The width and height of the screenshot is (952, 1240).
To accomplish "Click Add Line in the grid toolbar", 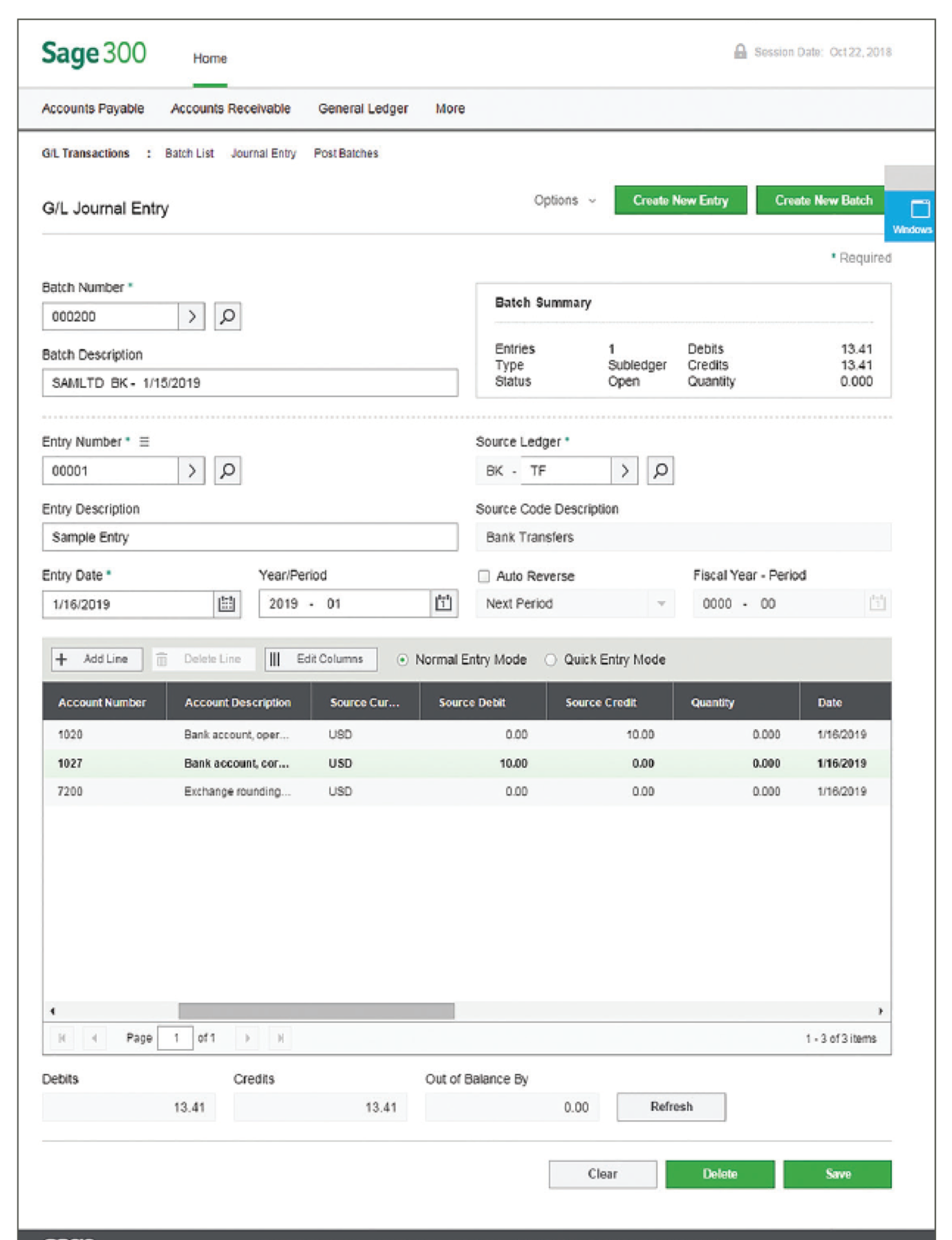I will (x=97, y=659).
